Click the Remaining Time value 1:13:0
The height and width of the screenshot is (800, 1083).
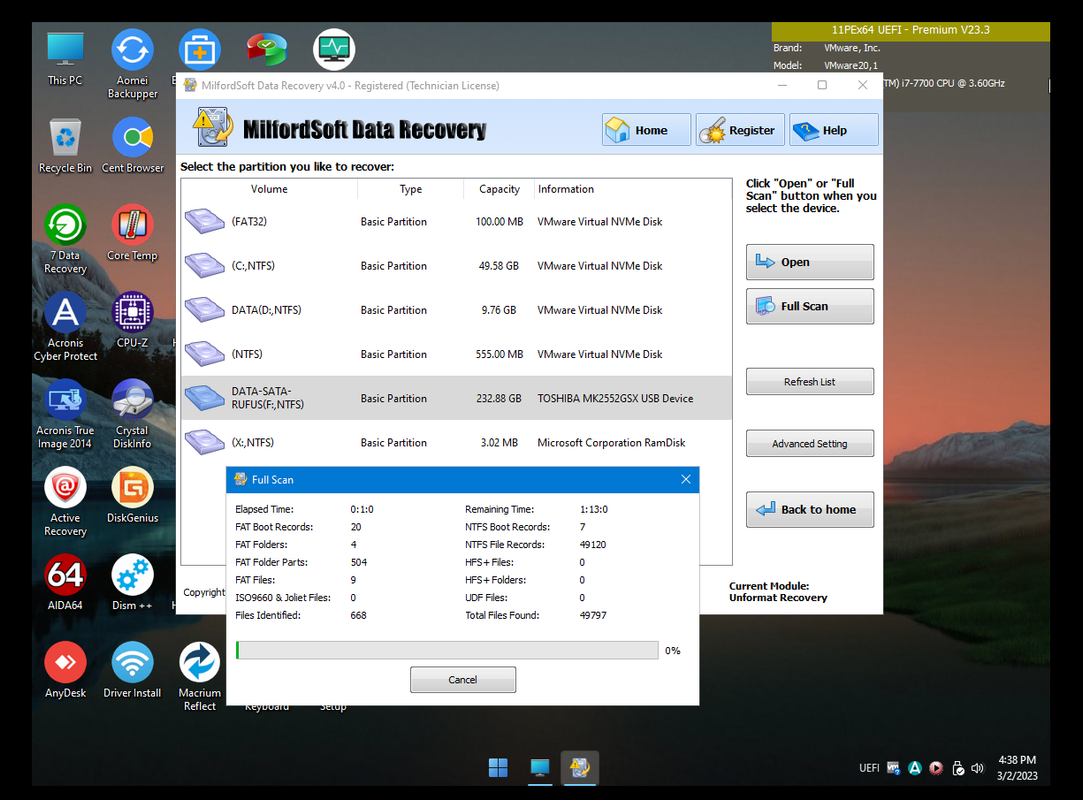(593, 509)
